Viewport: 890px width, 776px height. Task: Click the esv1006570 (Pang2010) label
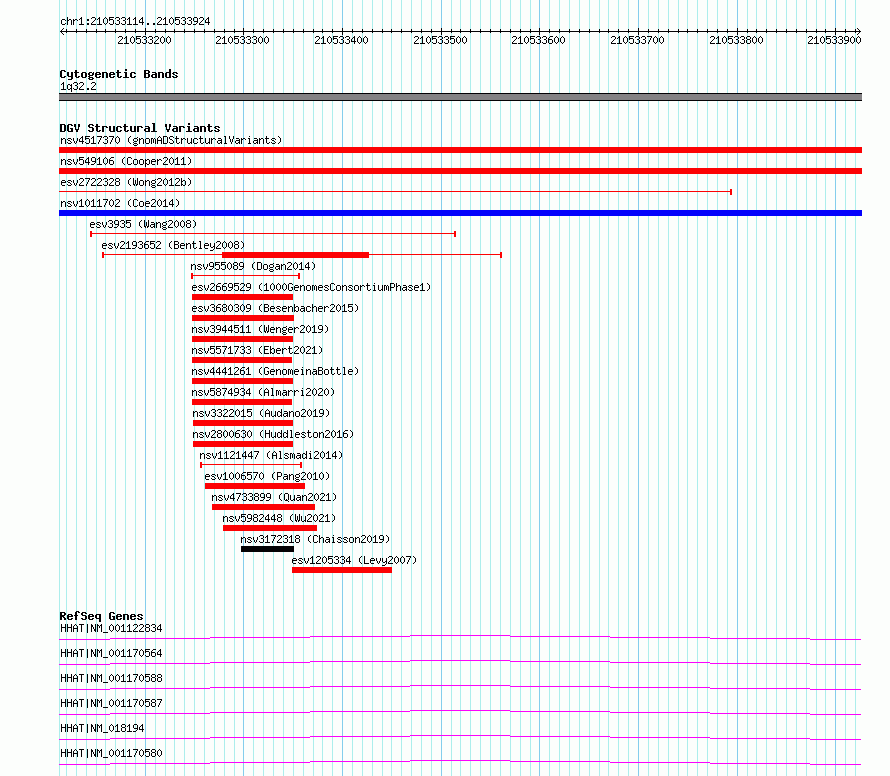coord(267,476)
